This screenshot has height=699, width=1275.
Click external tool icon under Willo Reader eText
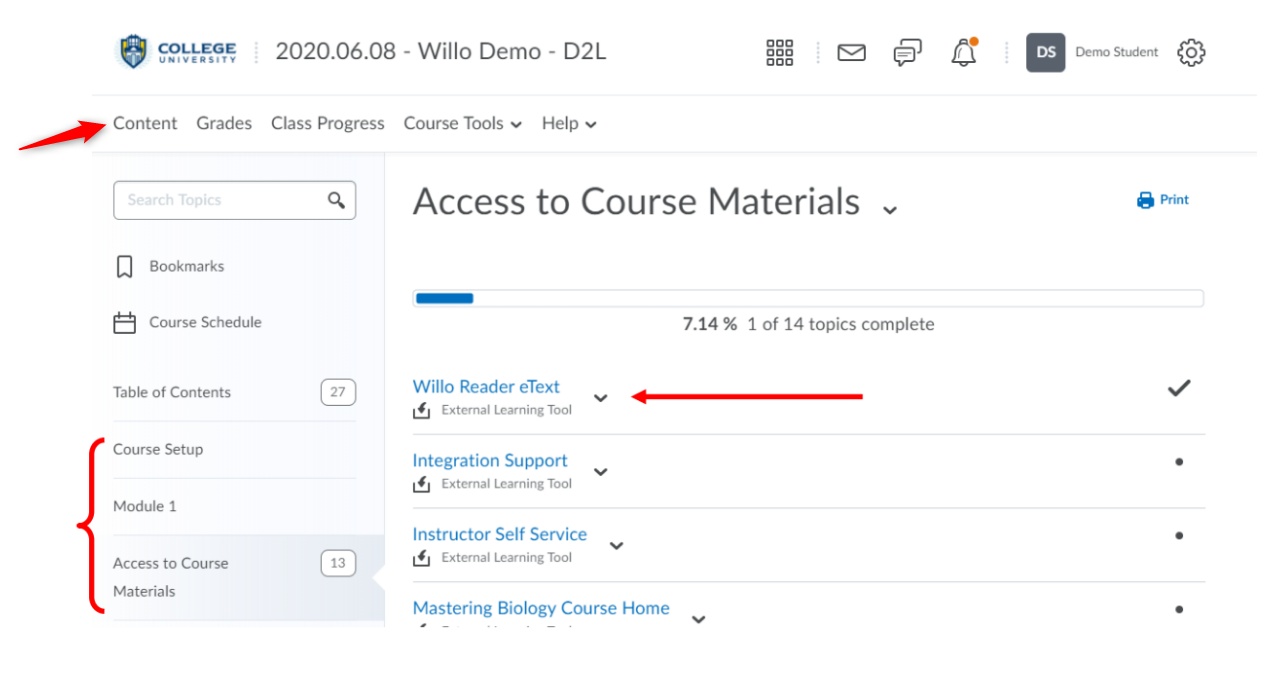pos(421,410)
